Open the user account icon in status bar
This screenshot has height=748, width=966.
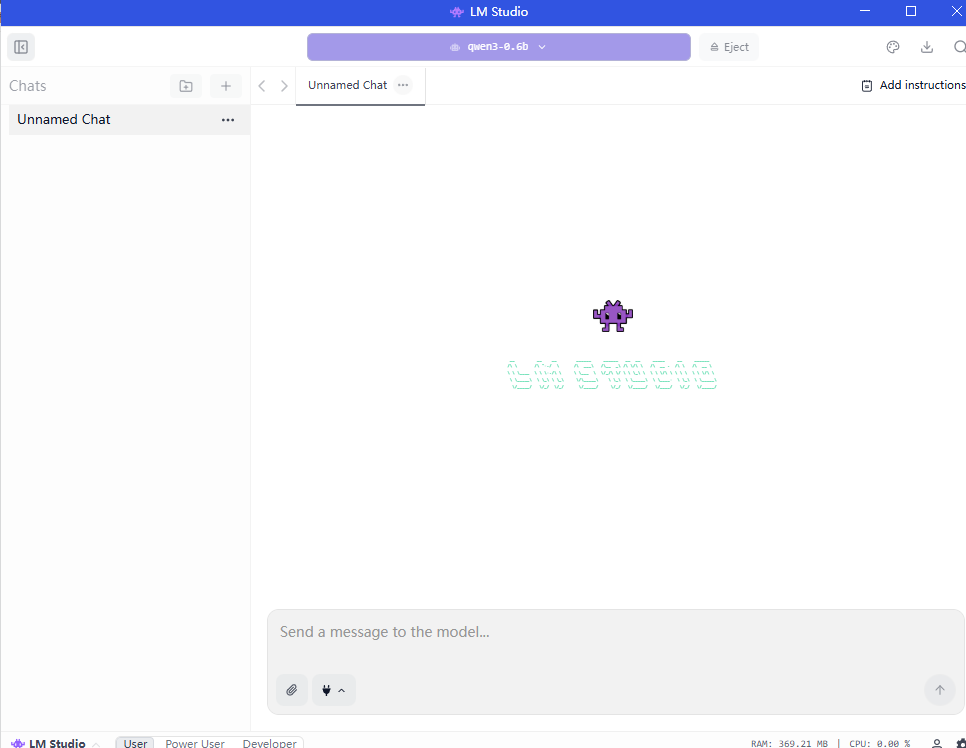pyautogui.click(x=936, y=744)
